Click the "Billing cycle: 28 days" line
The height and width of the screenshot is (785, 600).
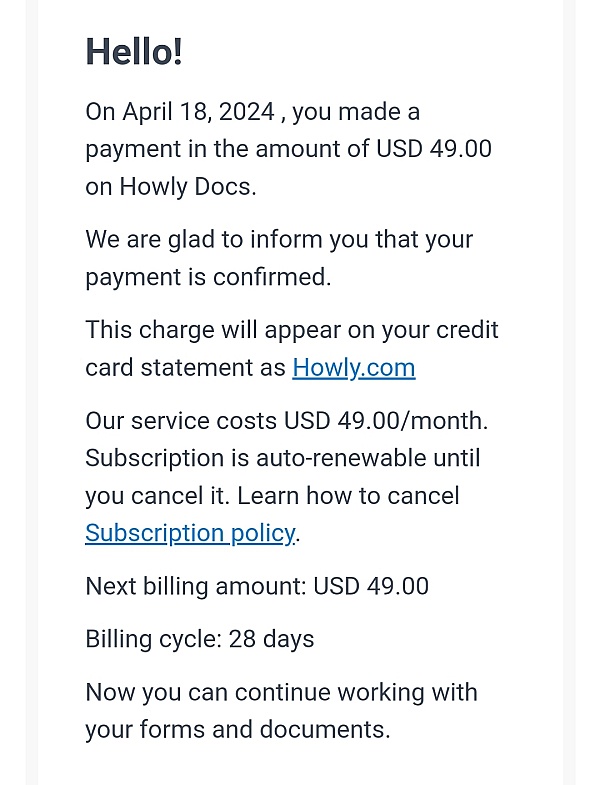200,639
